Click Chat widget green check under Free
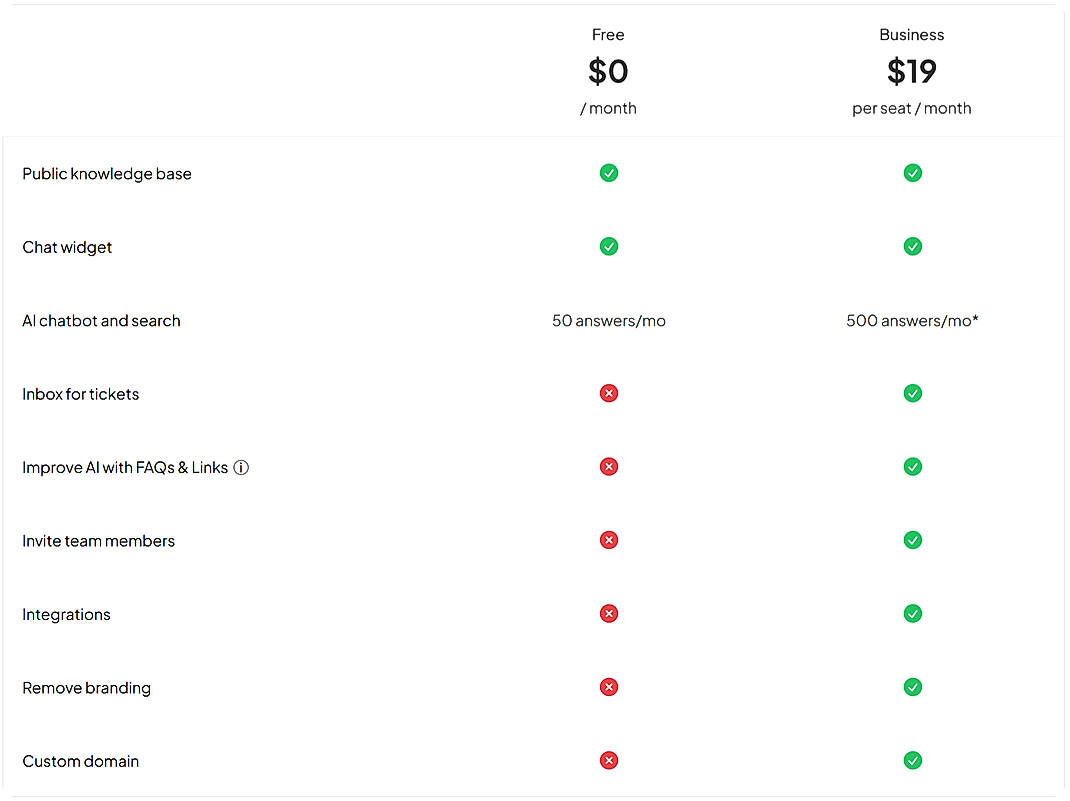 [609, 246]
